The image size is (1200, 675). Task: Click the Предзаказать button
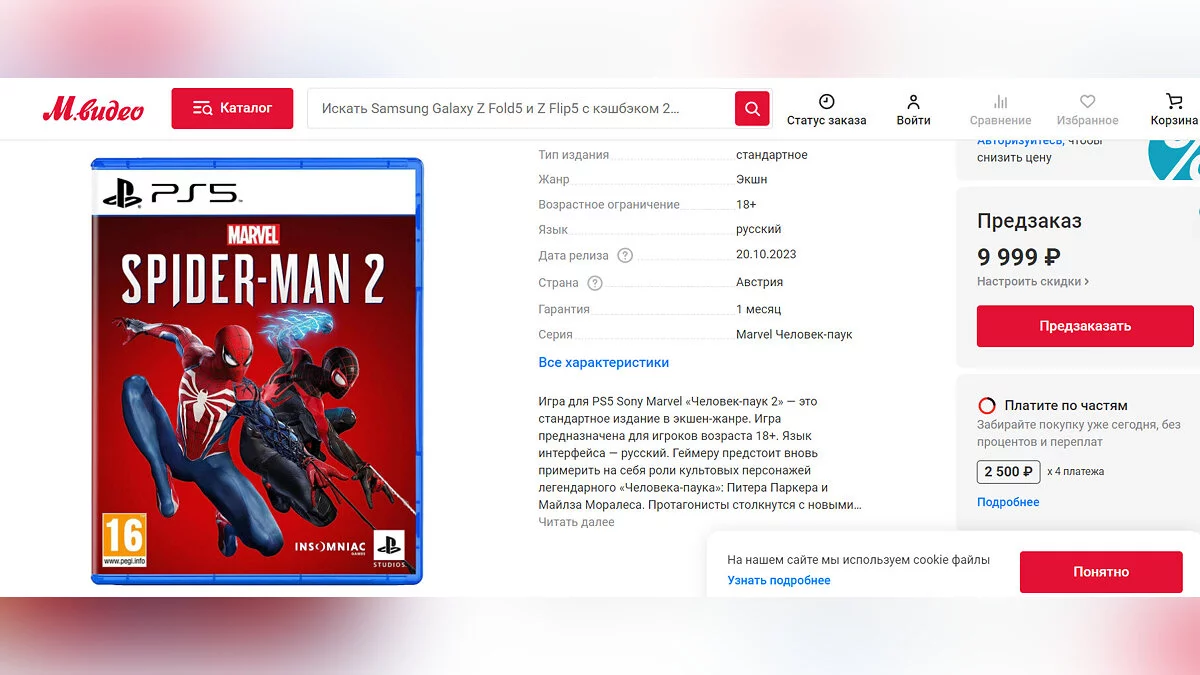[x=1085, y=326]
